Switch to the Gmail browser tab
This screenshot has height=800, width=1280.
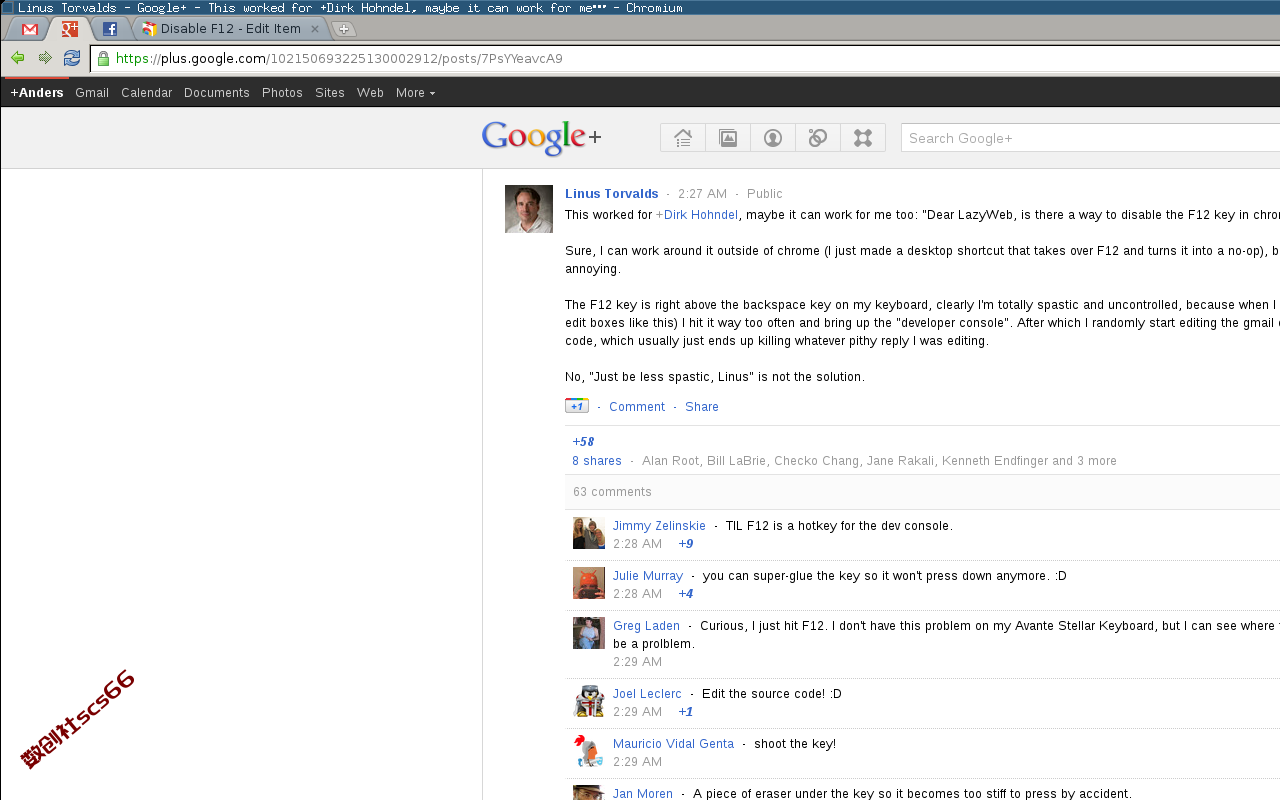pos(29,29)
